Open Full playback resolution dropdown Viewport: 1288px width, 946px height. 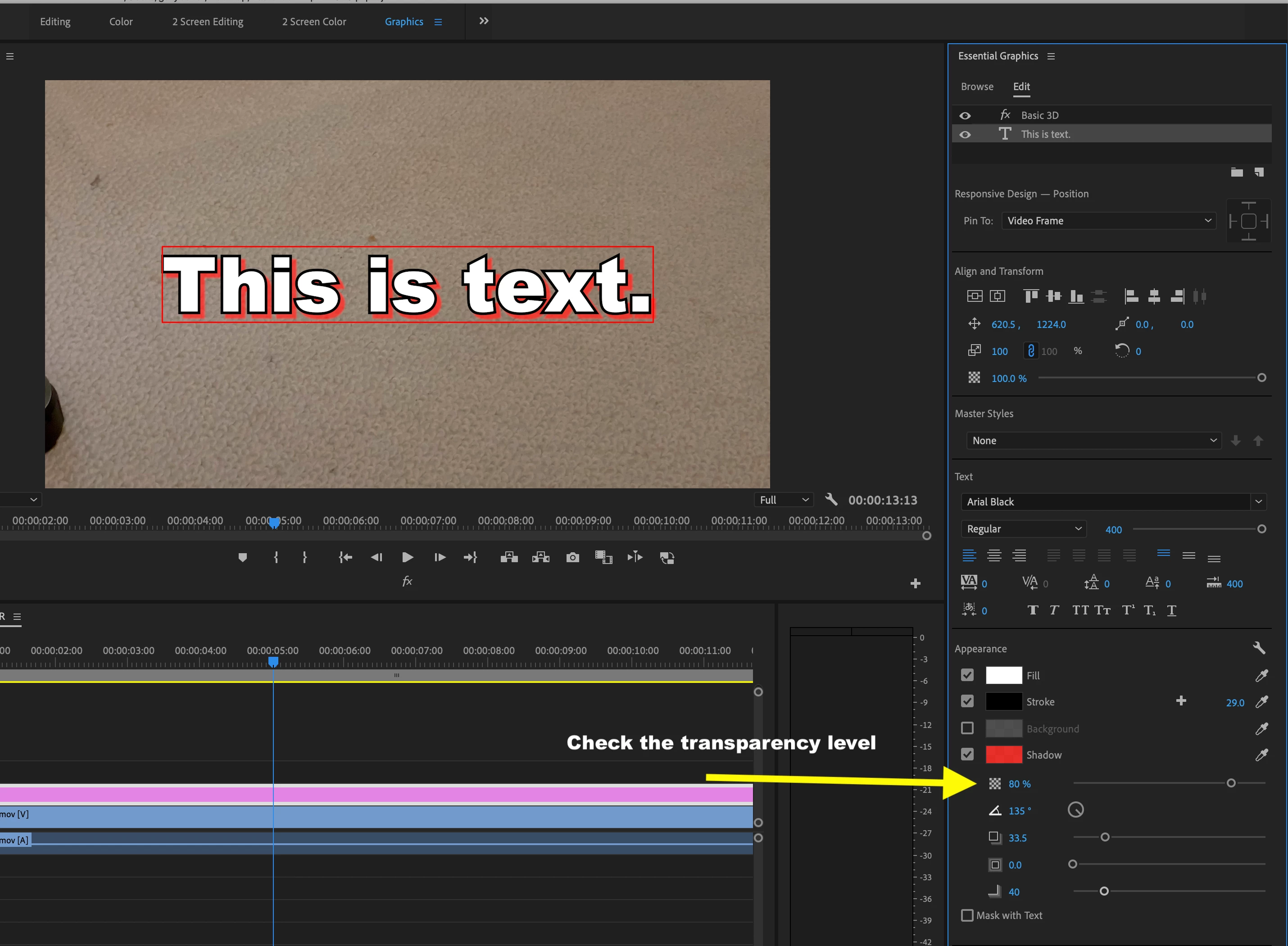click(784, 500)
